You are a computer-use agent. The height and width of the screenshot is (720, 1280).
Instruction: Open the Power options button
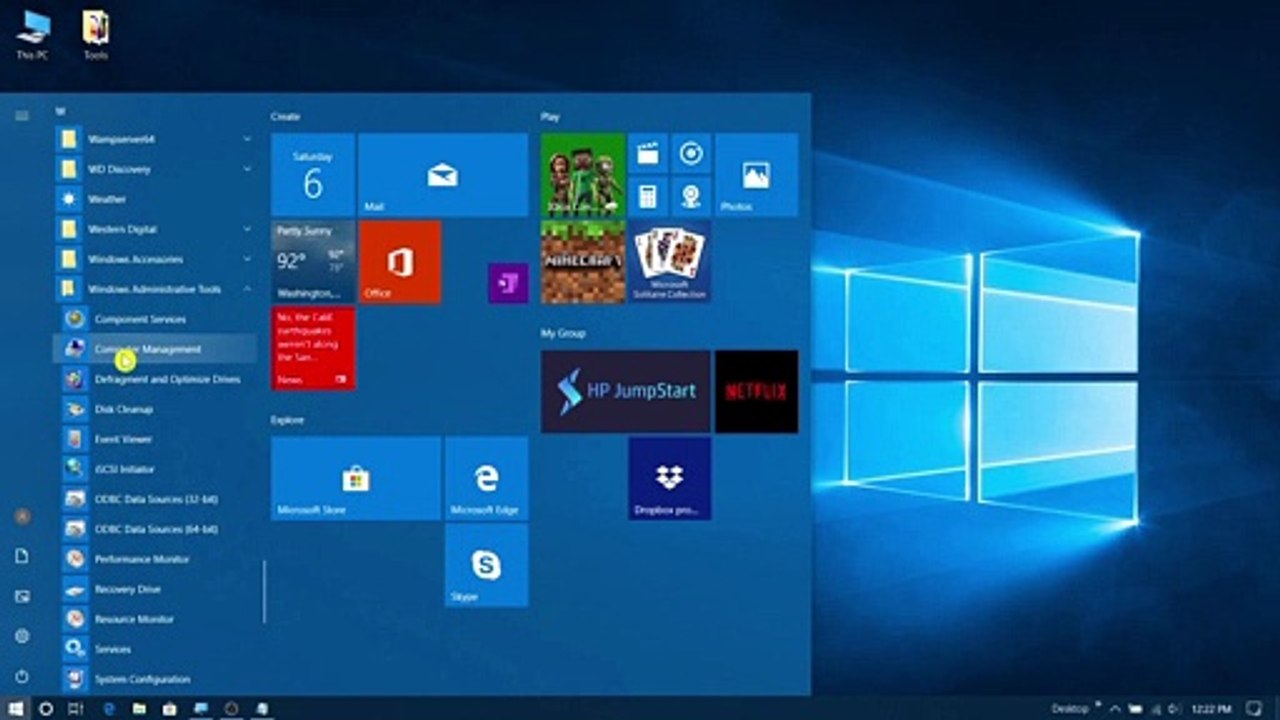coord(22,676)
